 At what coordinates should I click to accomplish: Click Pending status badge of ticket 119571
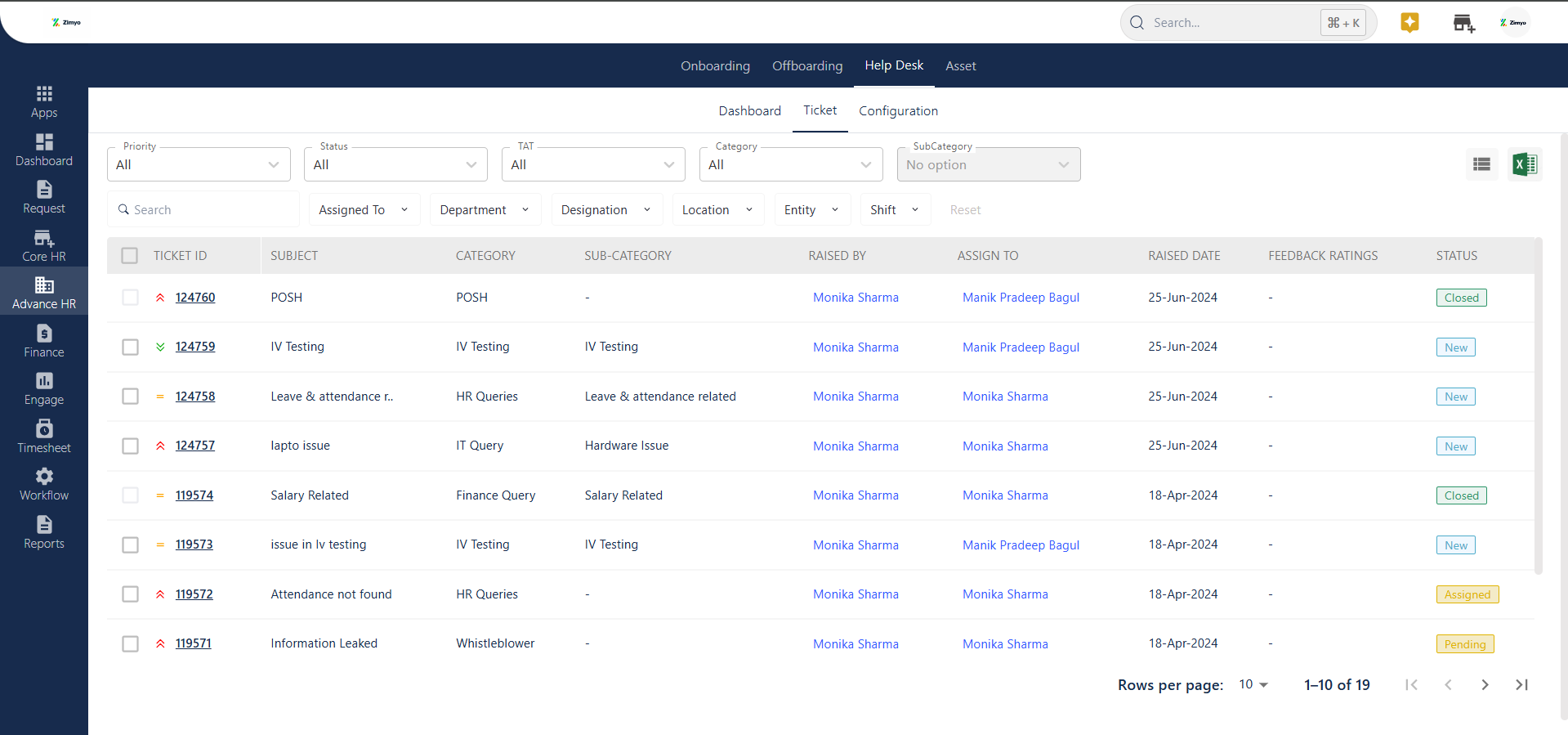[1465, 644]
